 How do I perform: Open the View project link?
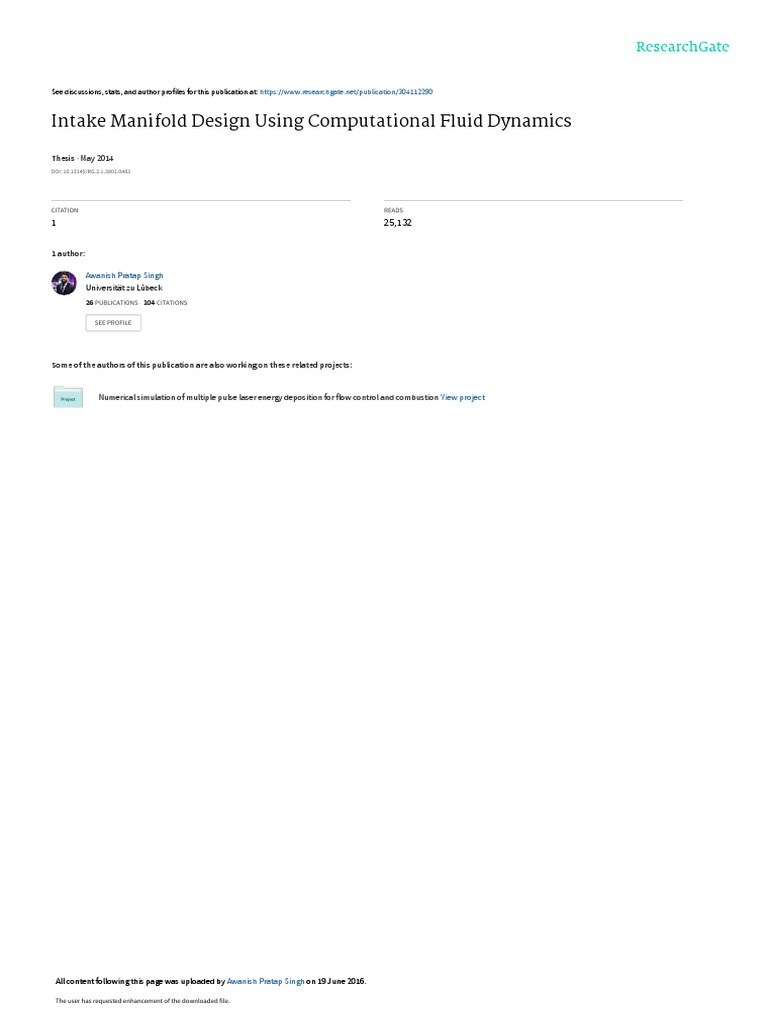tap(462, 397)
